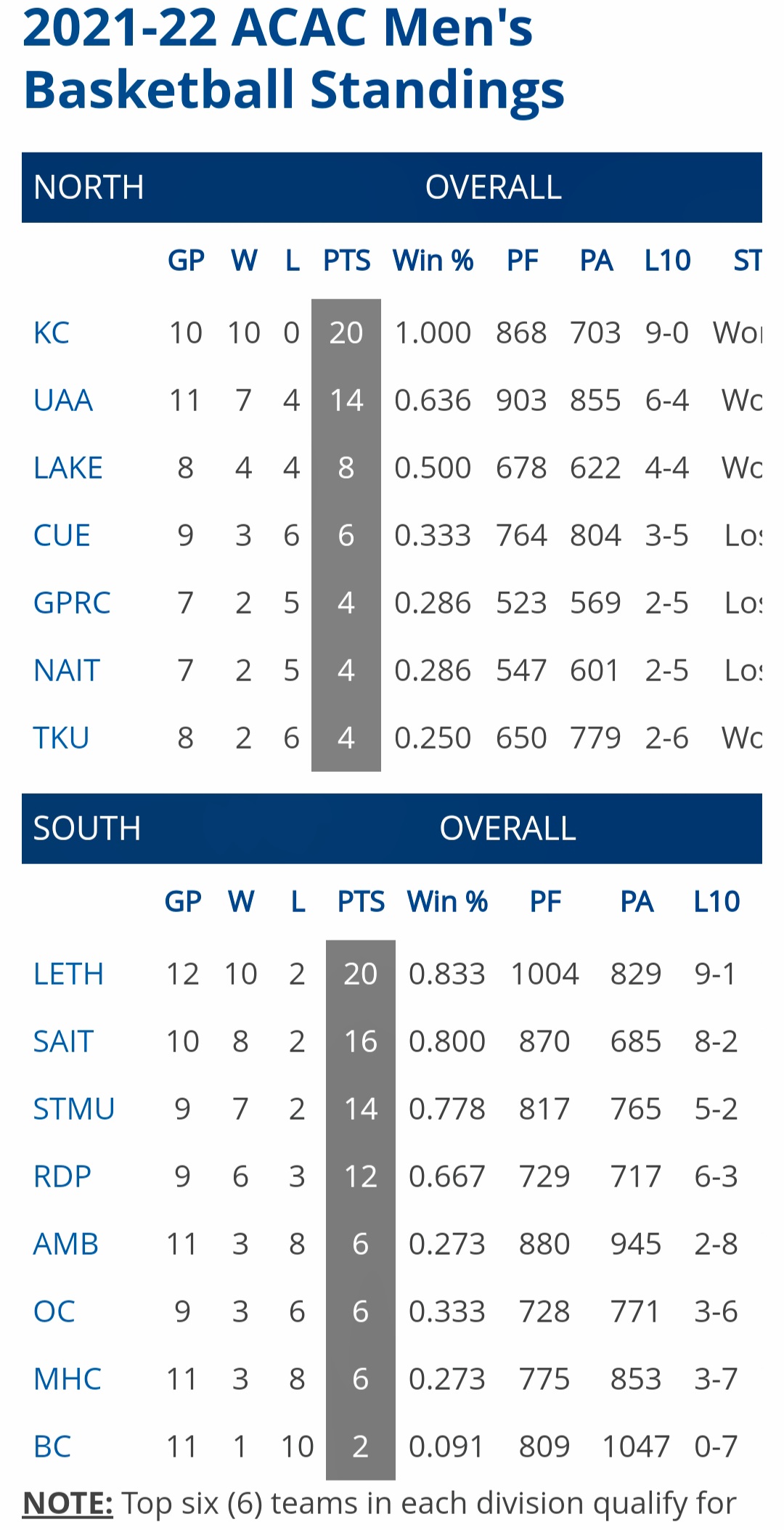Click the SAIT team link
The image size is (784, 1530).
click(63, 1042)
